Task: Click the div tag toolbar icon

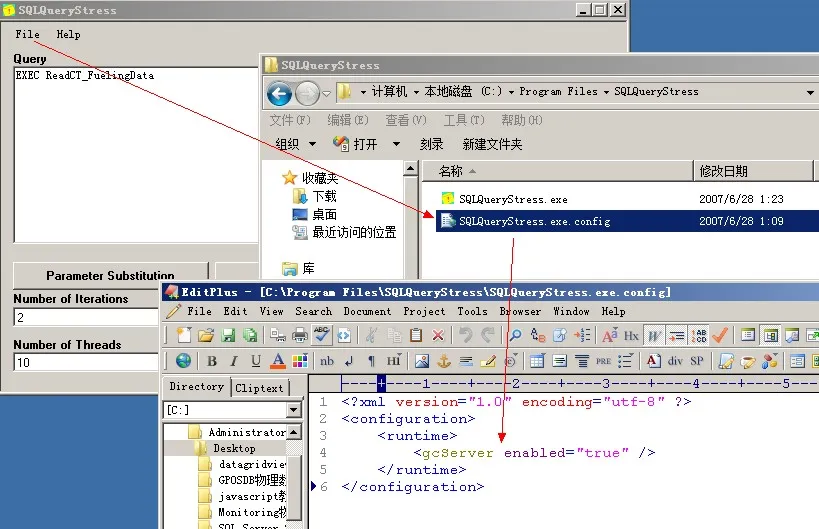Action: 675,360
